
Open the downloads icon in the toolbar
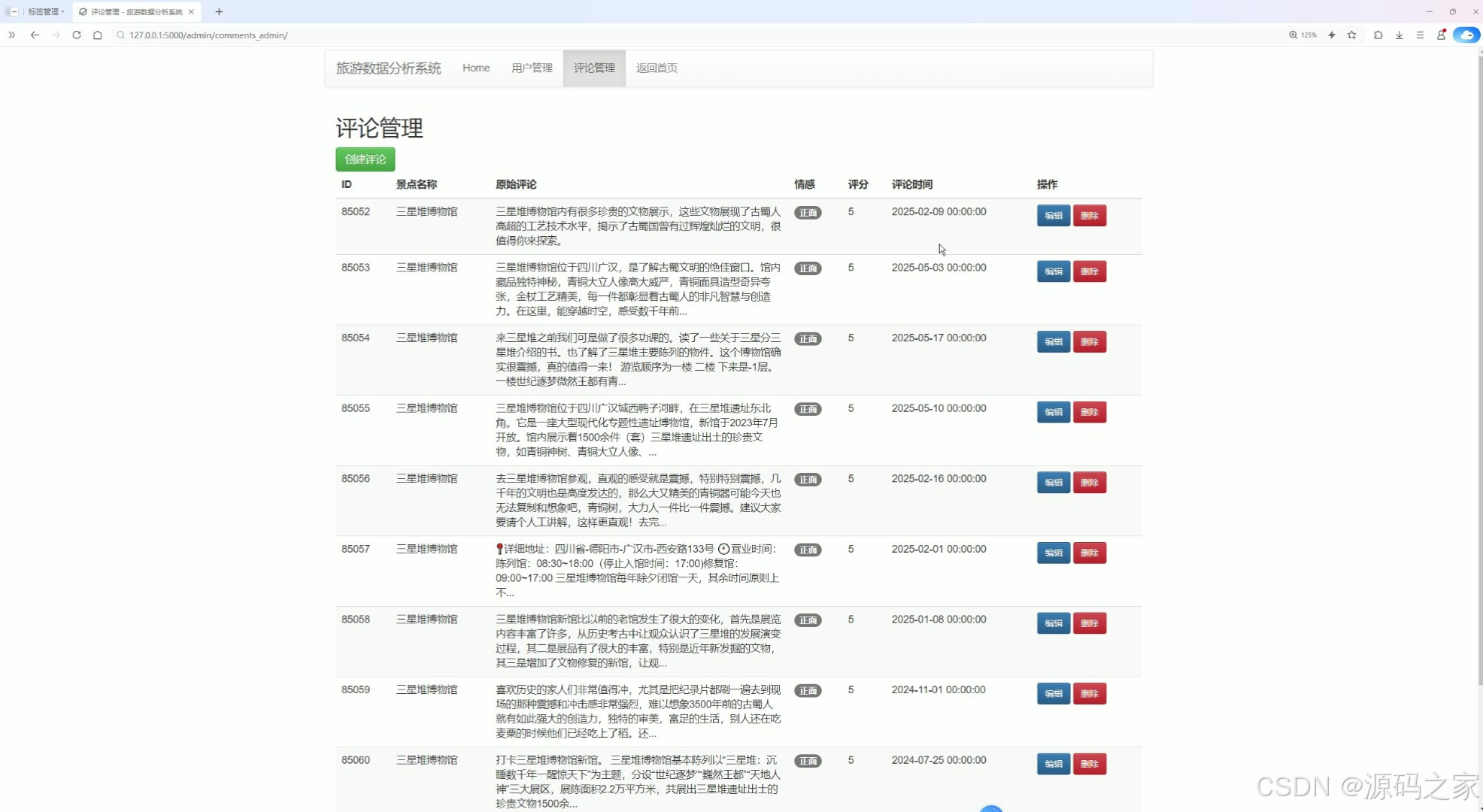pyautogui.click(x=1399, y=35)
